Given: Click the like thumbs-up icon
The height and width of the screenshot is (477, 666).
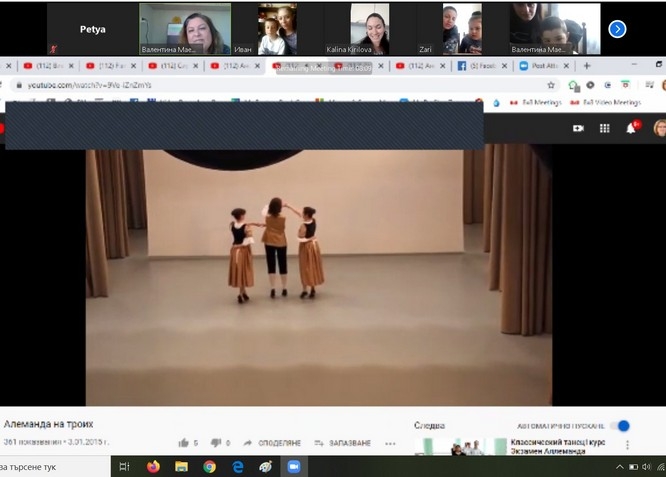Looking at the screenshot, I should click(183, 443).
